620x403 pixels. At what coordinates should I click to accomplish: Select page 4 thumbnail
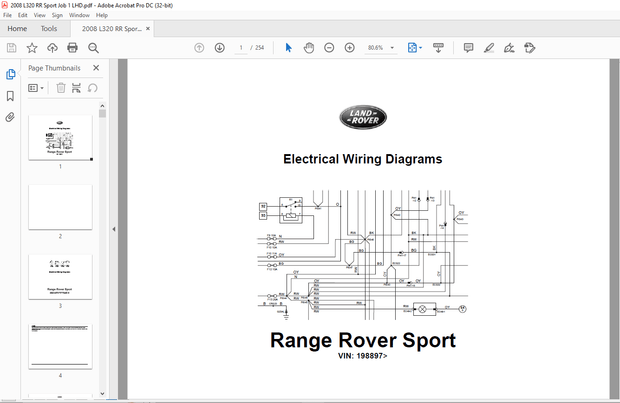coord(60,346)
